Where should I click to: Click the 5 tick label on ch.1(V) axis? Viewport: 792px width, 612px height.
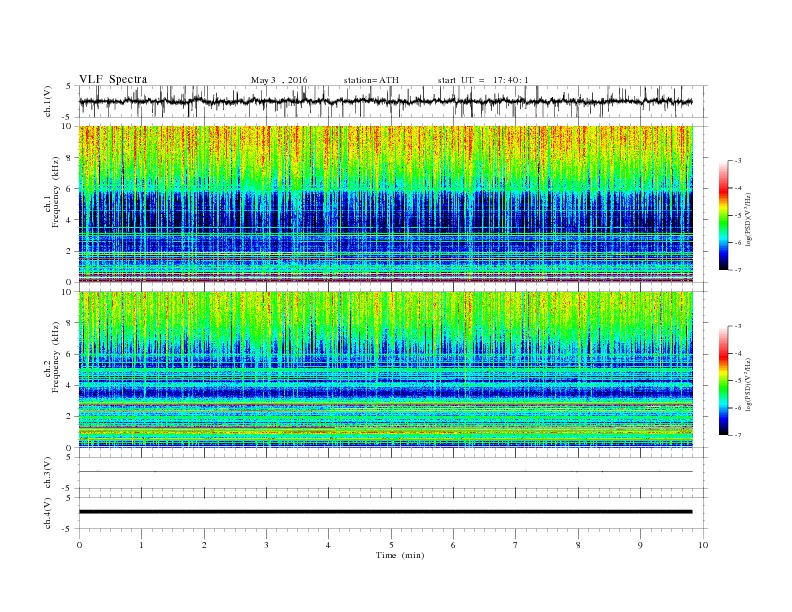click(69, 86)
